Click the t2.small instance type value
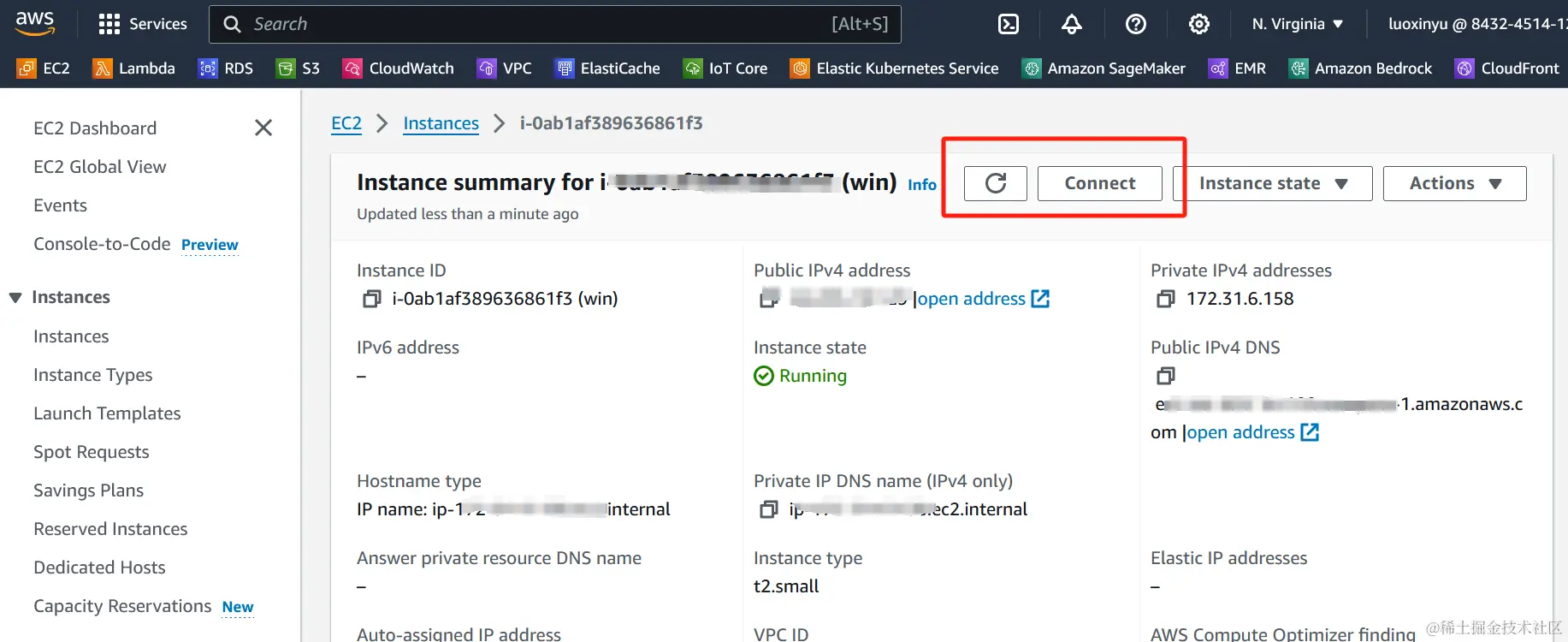This screenshot has height=642, width=1568. click(786, 586)
